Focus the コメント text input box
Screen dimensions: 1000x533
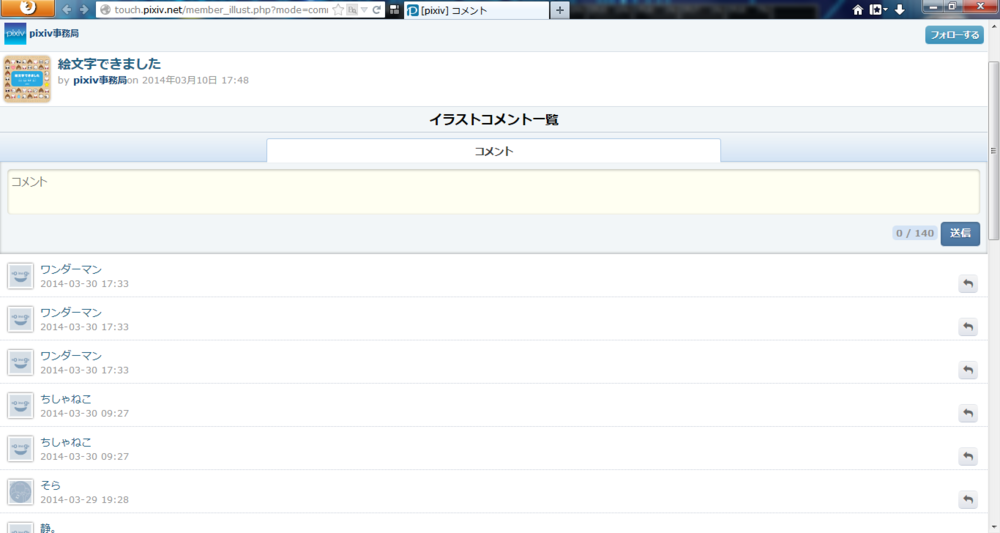click(x=494, y=191)
